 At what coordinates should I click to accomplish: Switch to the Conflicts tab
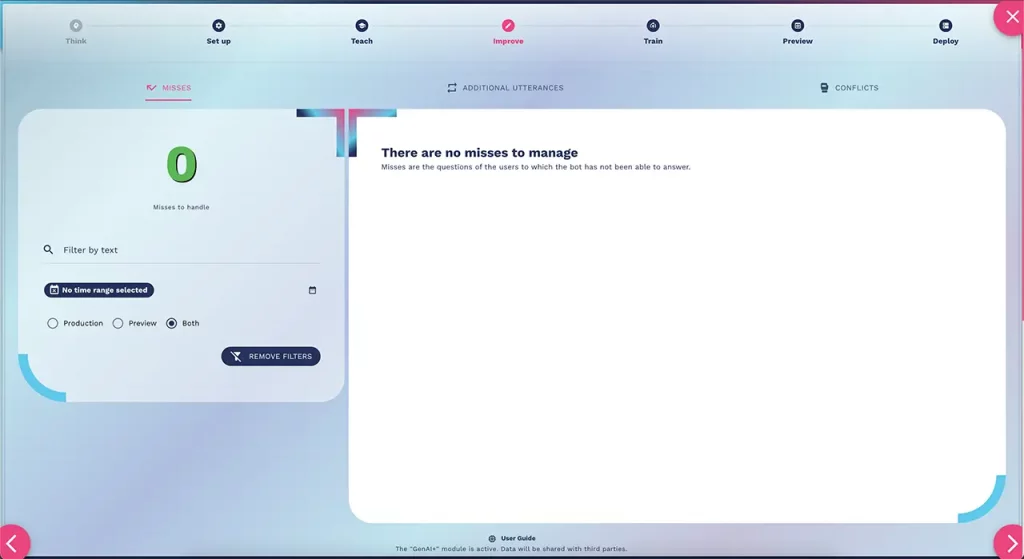(x=849, y=88)
